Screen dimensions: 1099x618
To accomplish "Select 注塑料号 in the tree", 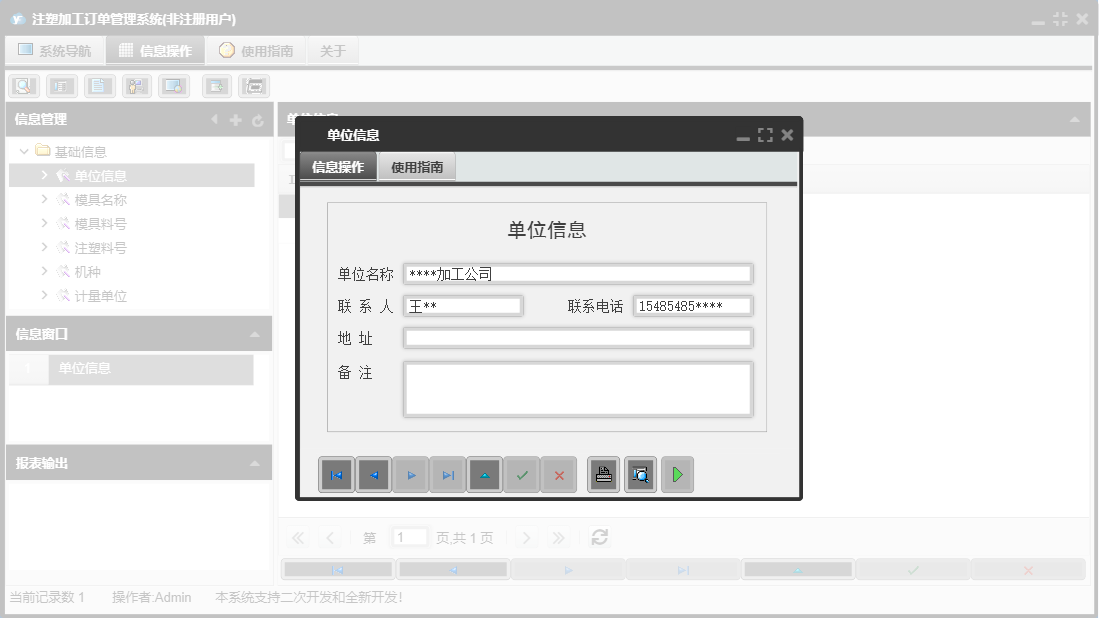I will [101, 247].
